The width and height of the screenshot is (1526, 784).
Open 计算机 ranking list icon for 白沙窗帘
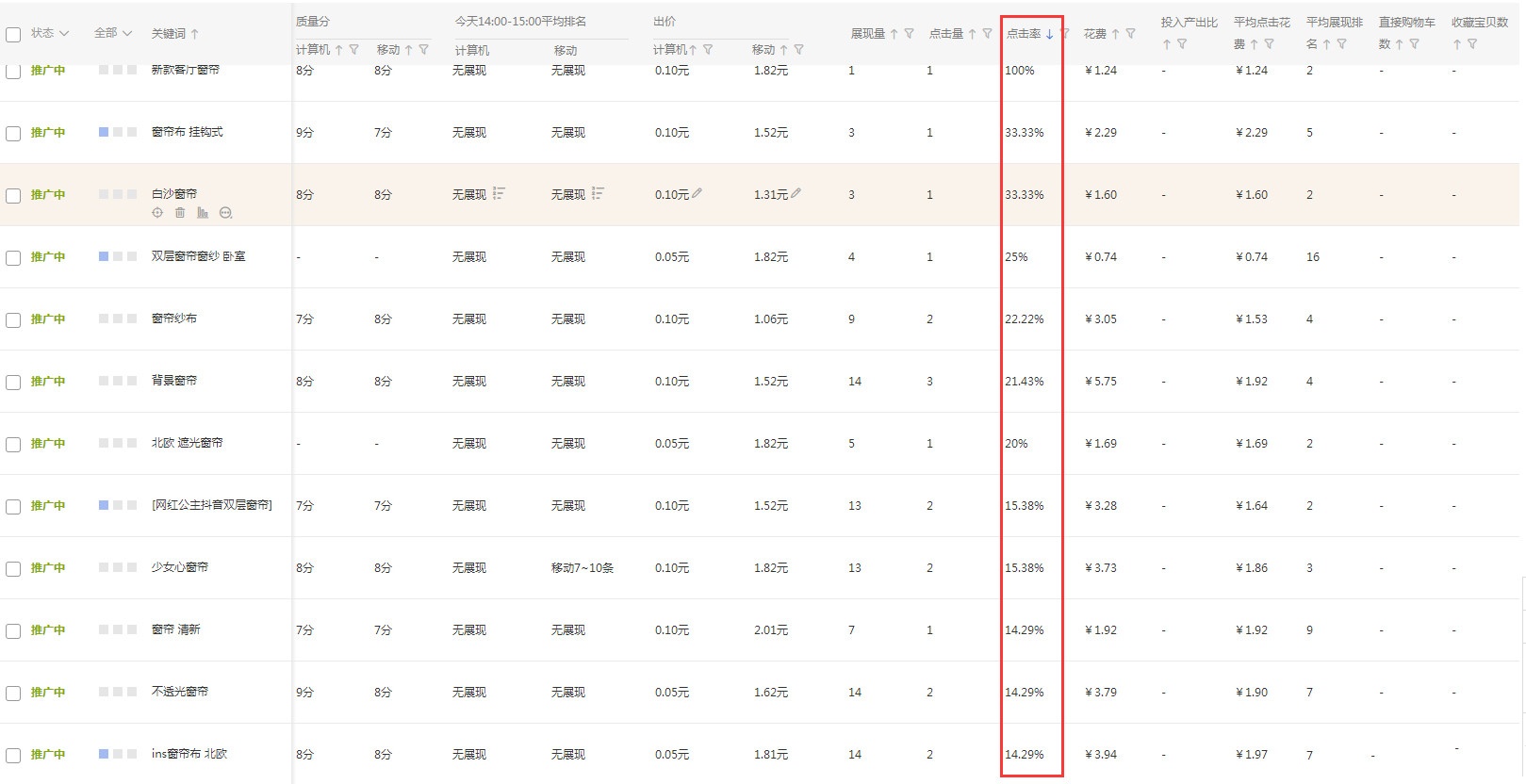pyautogui.click(x=499, y=193)
